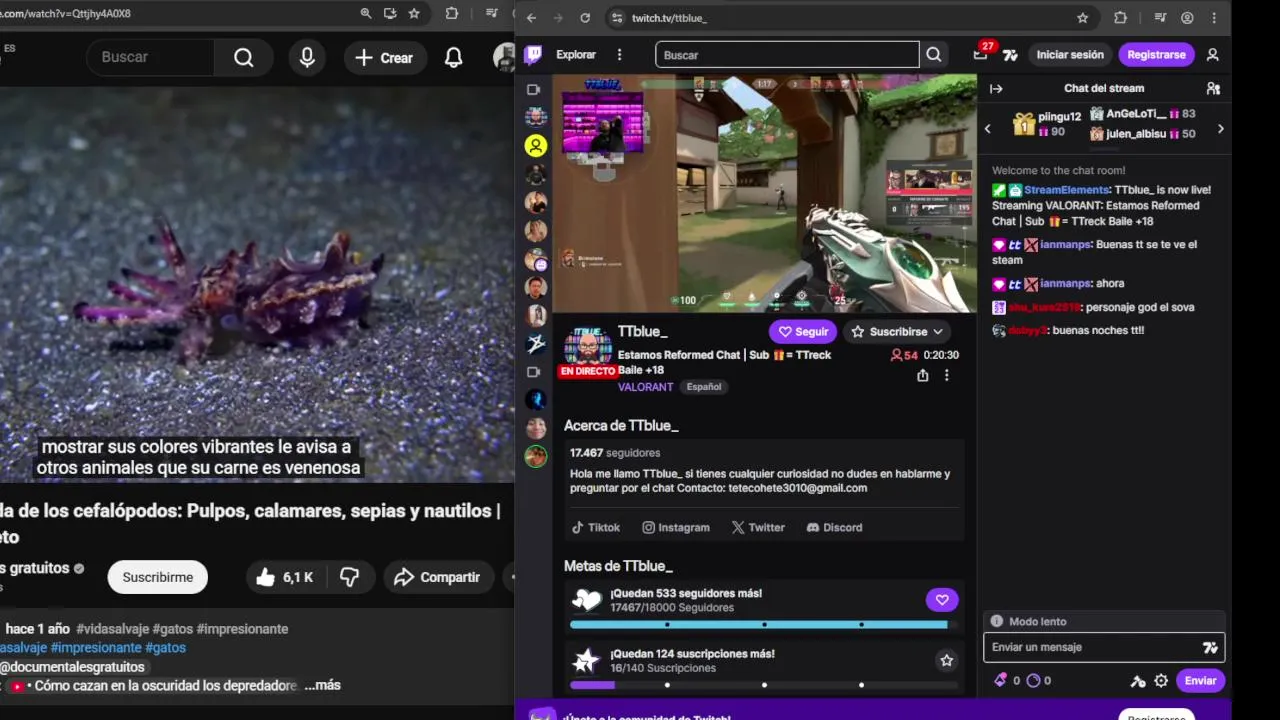The image size is (1280, 720).
Task: Like the YouTube video with 6,1 K likes
Action: coord(285,577)
